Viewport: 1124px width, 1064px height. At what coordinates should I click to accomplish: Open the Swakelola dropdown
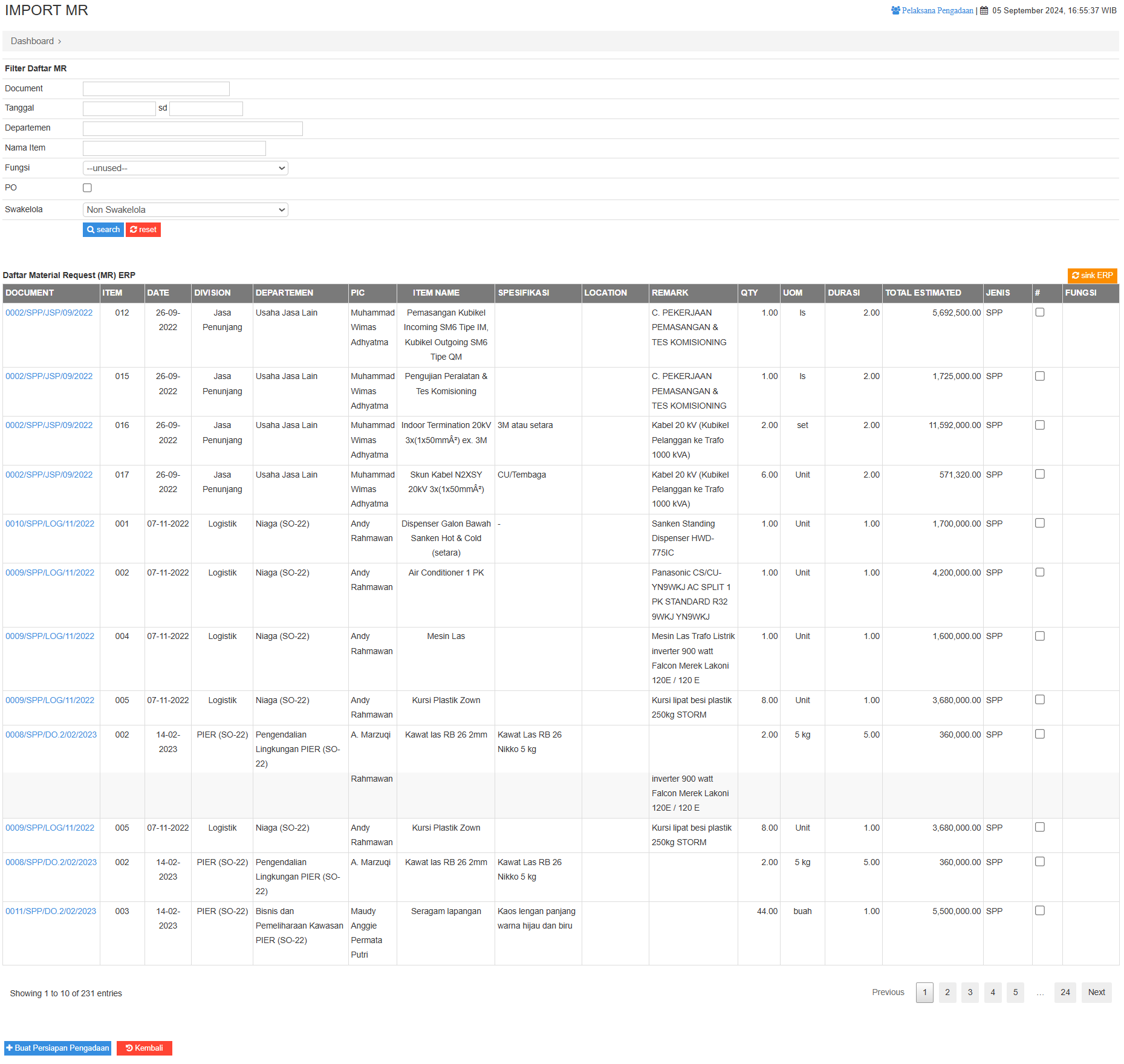(185, 210)
